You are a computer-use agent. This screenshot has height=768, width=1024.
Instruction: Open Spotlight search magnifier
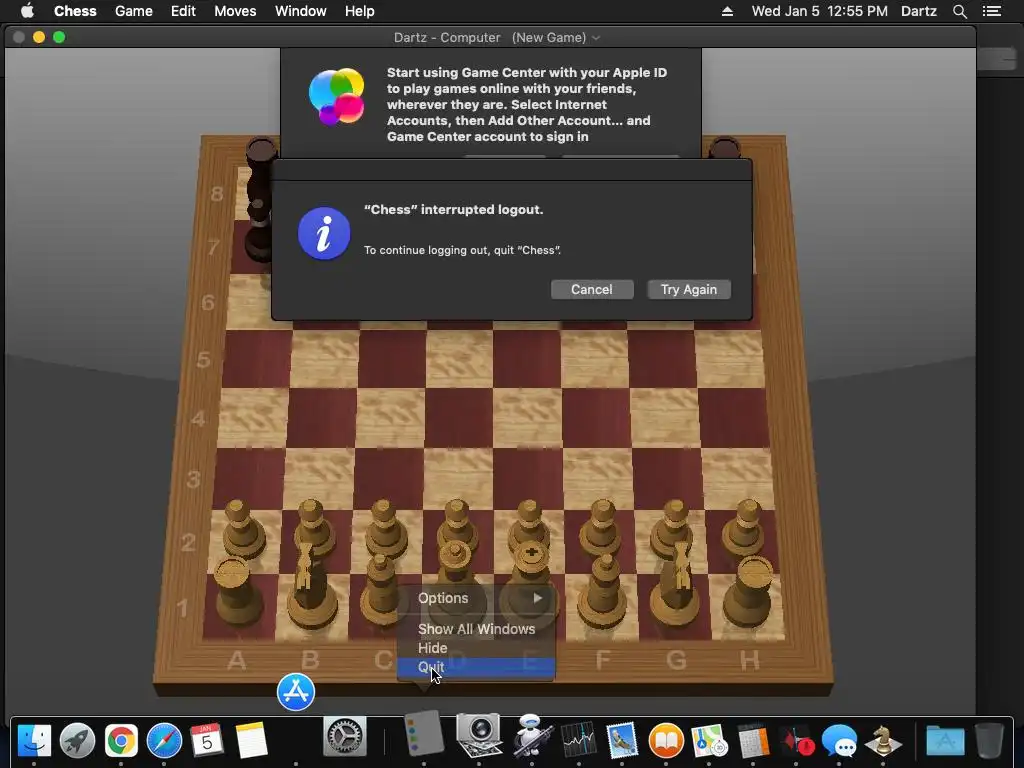(959, 11)
